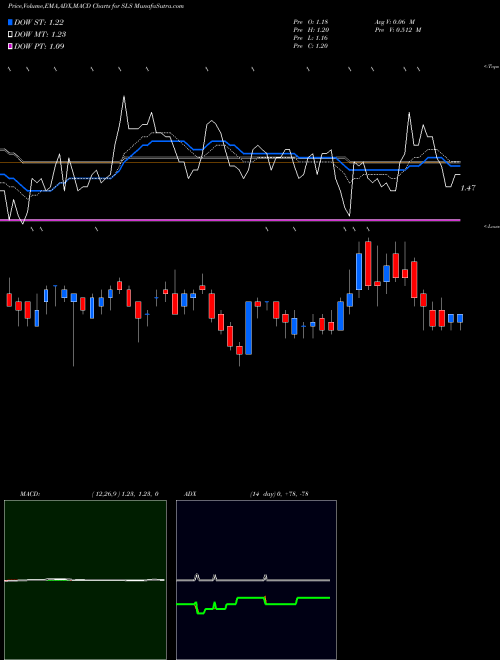Select the 'DOW MT: 1.23' legend label
The image size is (500, 660).
(40, 34)
